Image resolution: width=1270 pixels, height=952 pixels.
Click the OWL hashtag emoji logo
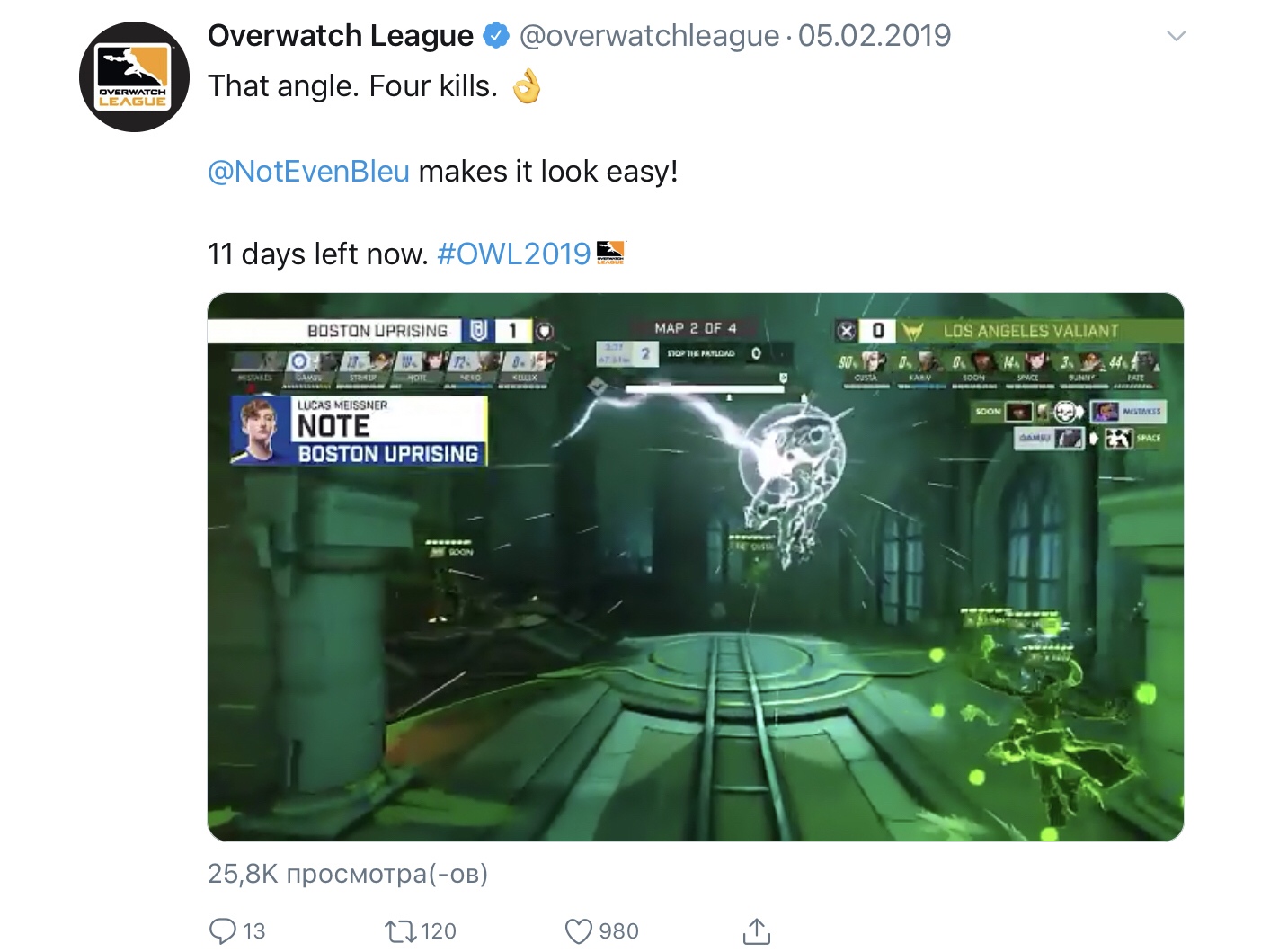point(610,253)
